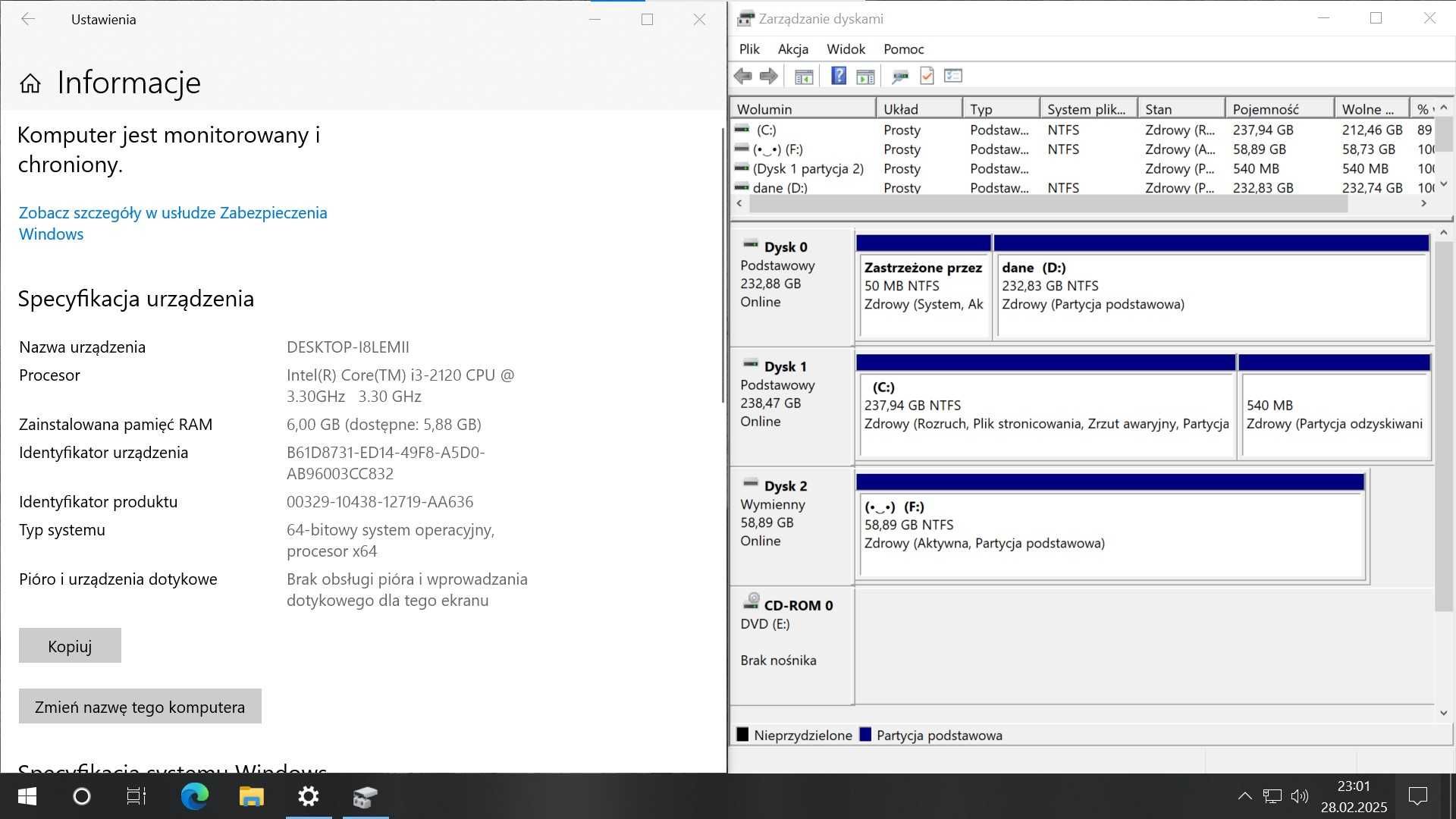
Task: Launch Microsoft Edge from the taskbar
Action: [x=194, y=796]
